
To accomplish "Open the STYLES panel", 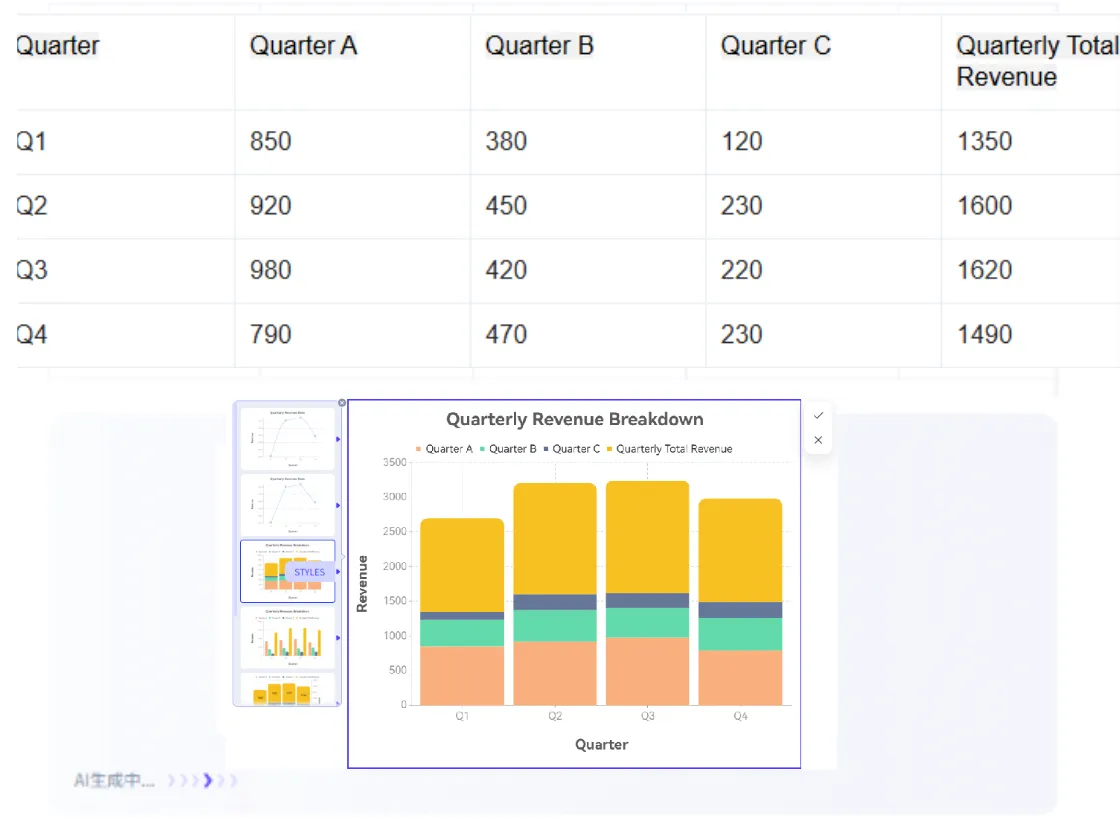I will click(309, 572).
